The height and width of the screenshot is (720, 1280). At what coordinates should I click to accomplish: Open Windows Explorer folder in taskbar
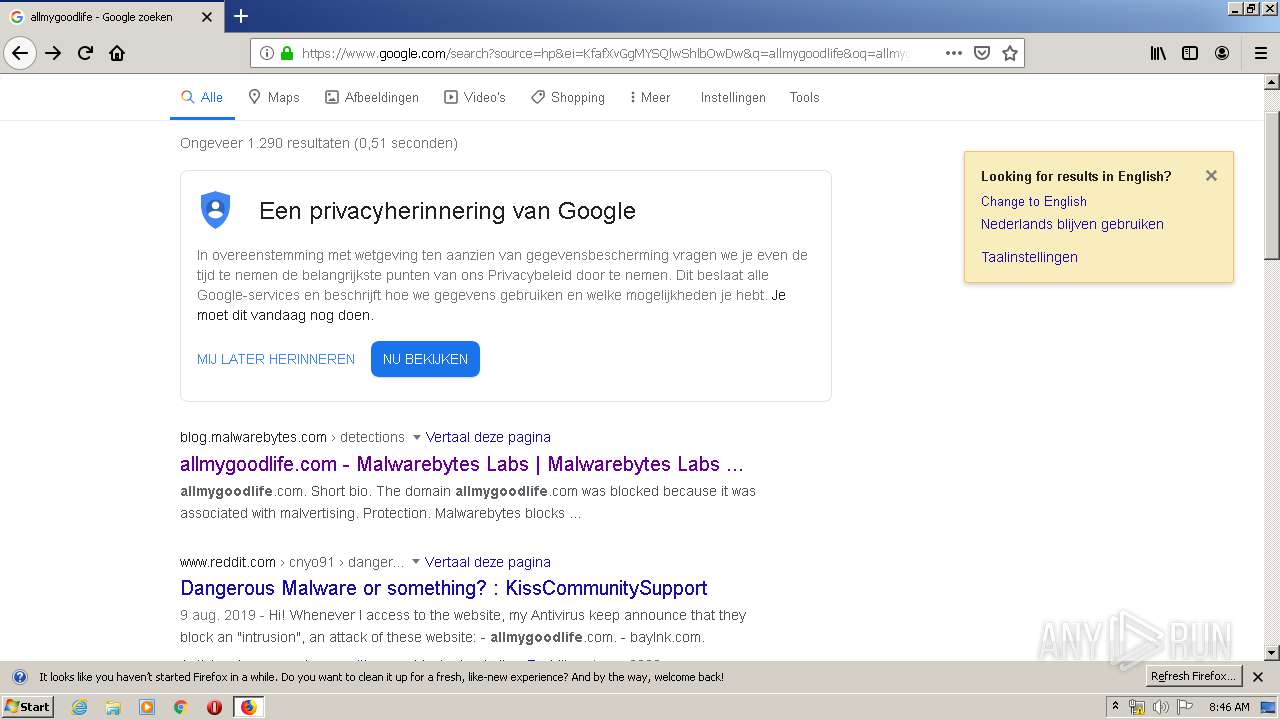click(x=113, y=707)
